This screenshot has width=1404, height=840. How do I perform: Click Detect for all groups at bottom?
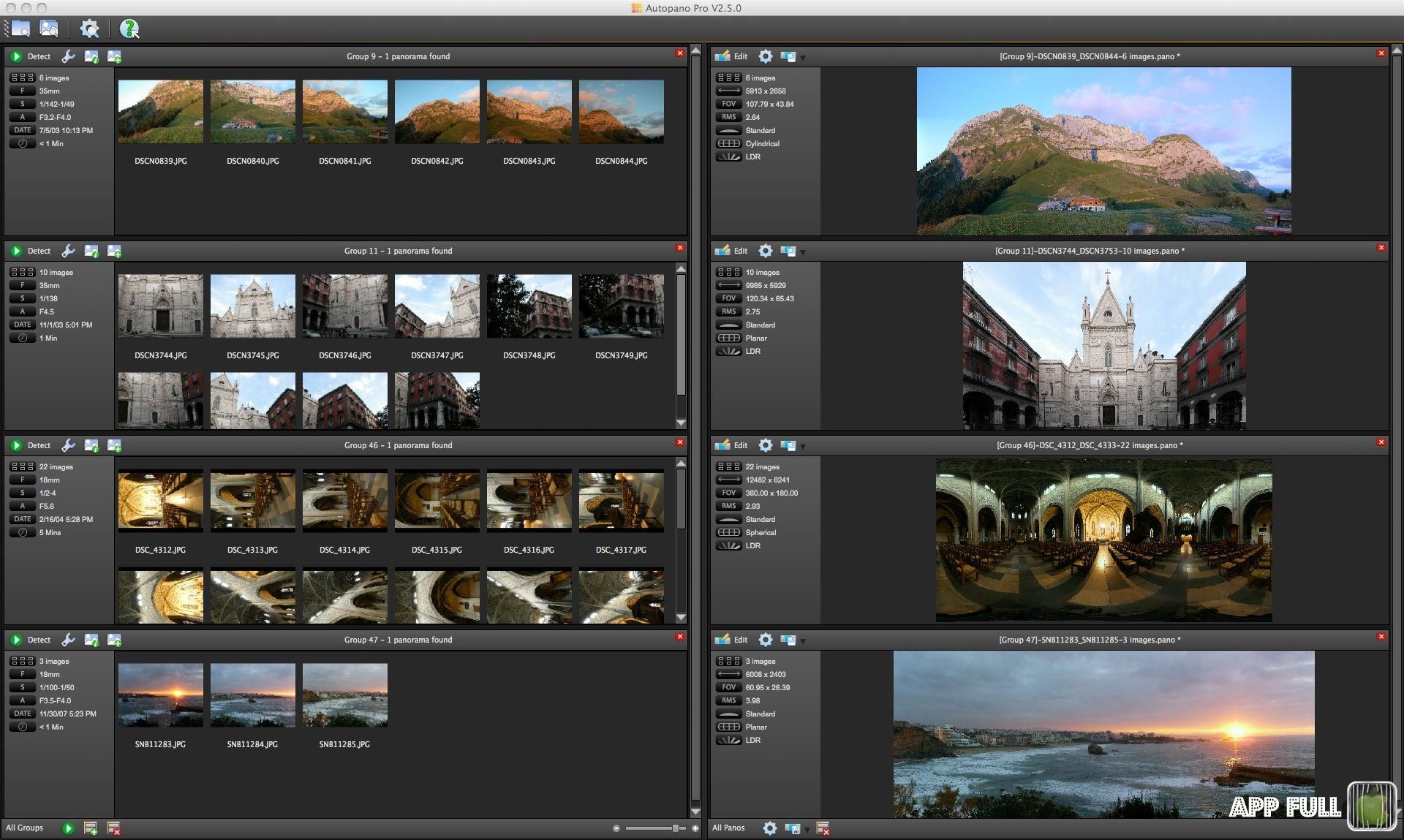69,828
